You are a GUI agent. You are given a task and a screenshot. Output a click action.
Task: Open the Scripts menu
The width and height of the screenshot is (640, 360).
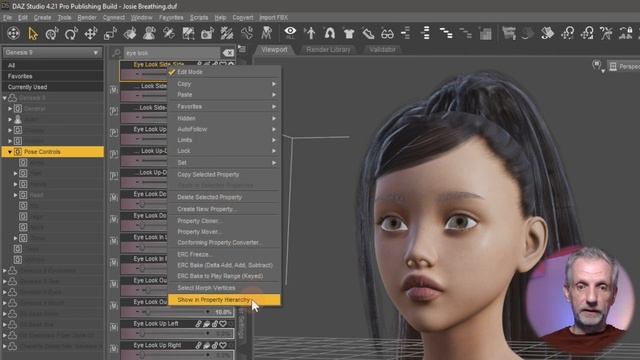199,18
